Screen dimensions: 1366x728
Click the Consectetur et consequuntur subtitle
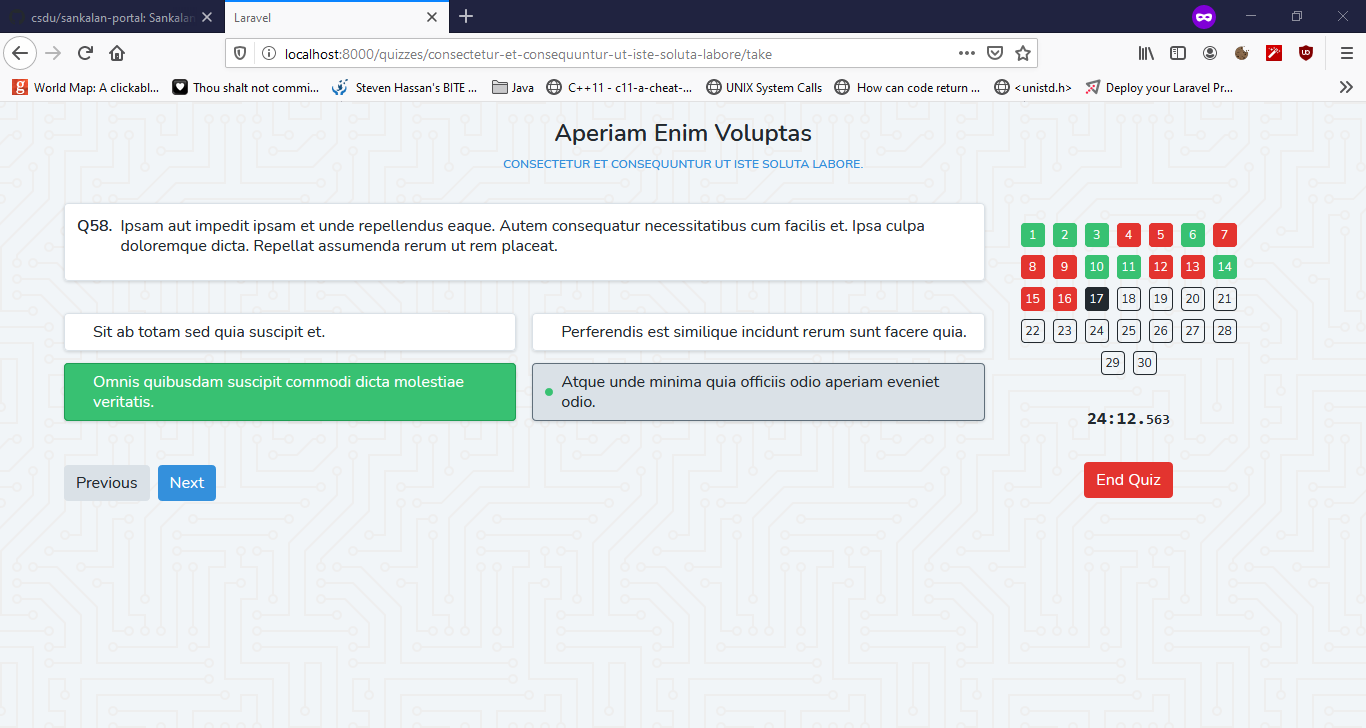[x=683, y=164]
